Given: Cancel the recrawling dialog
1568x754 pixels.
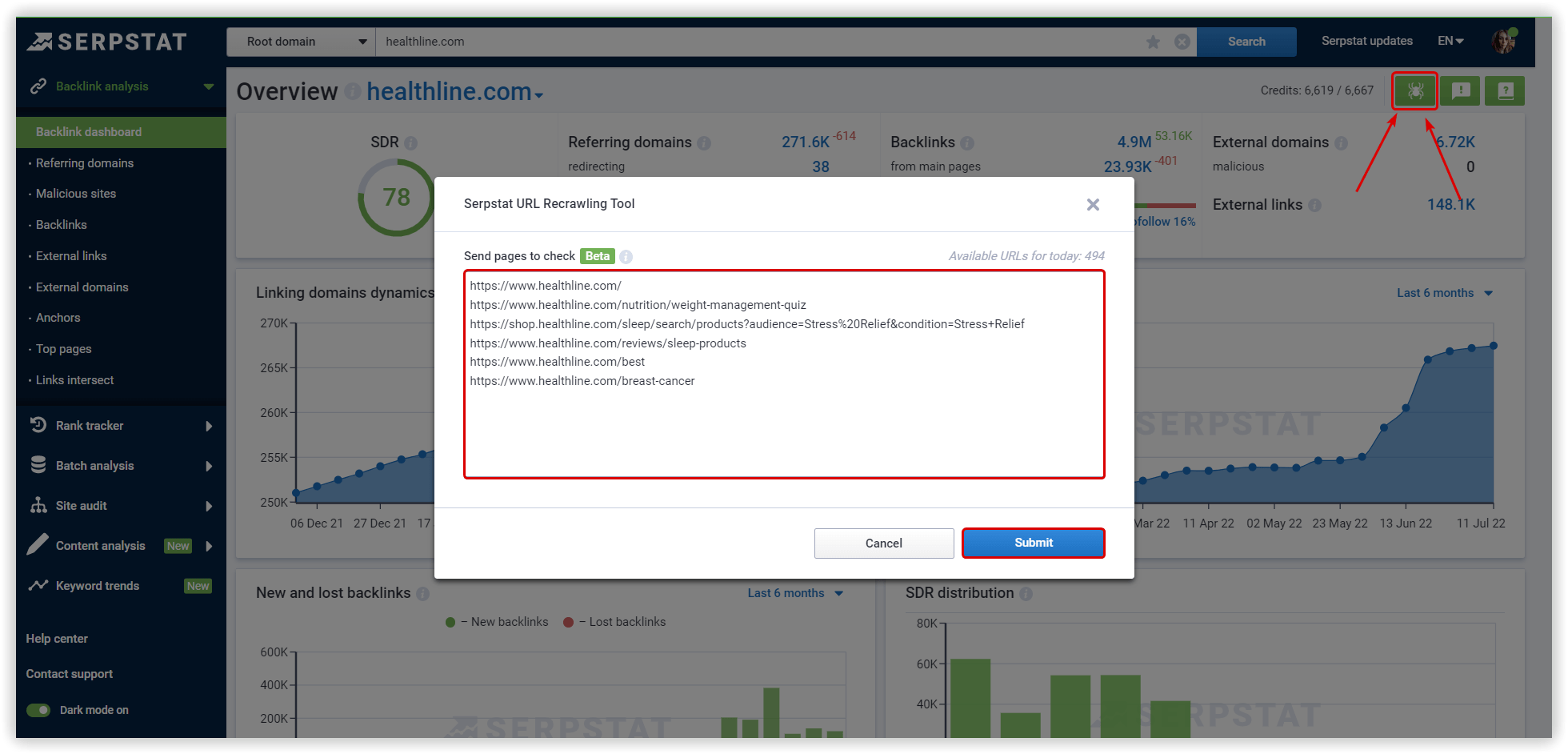Looking at the screenshot, I should pyautogui.click(x=884, y=543).
